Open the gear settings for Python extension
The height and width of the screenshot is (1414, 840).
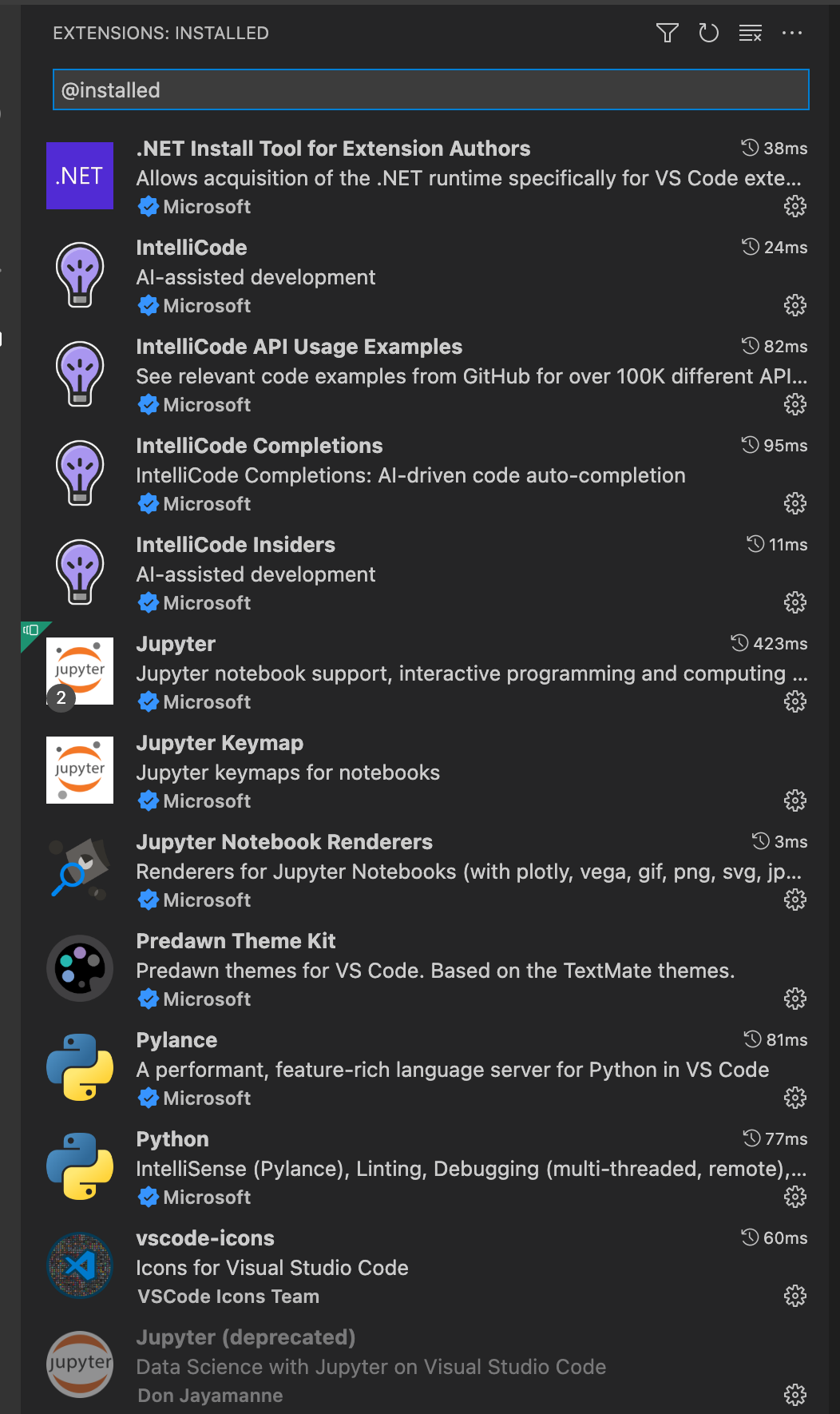click(795, 1197)
